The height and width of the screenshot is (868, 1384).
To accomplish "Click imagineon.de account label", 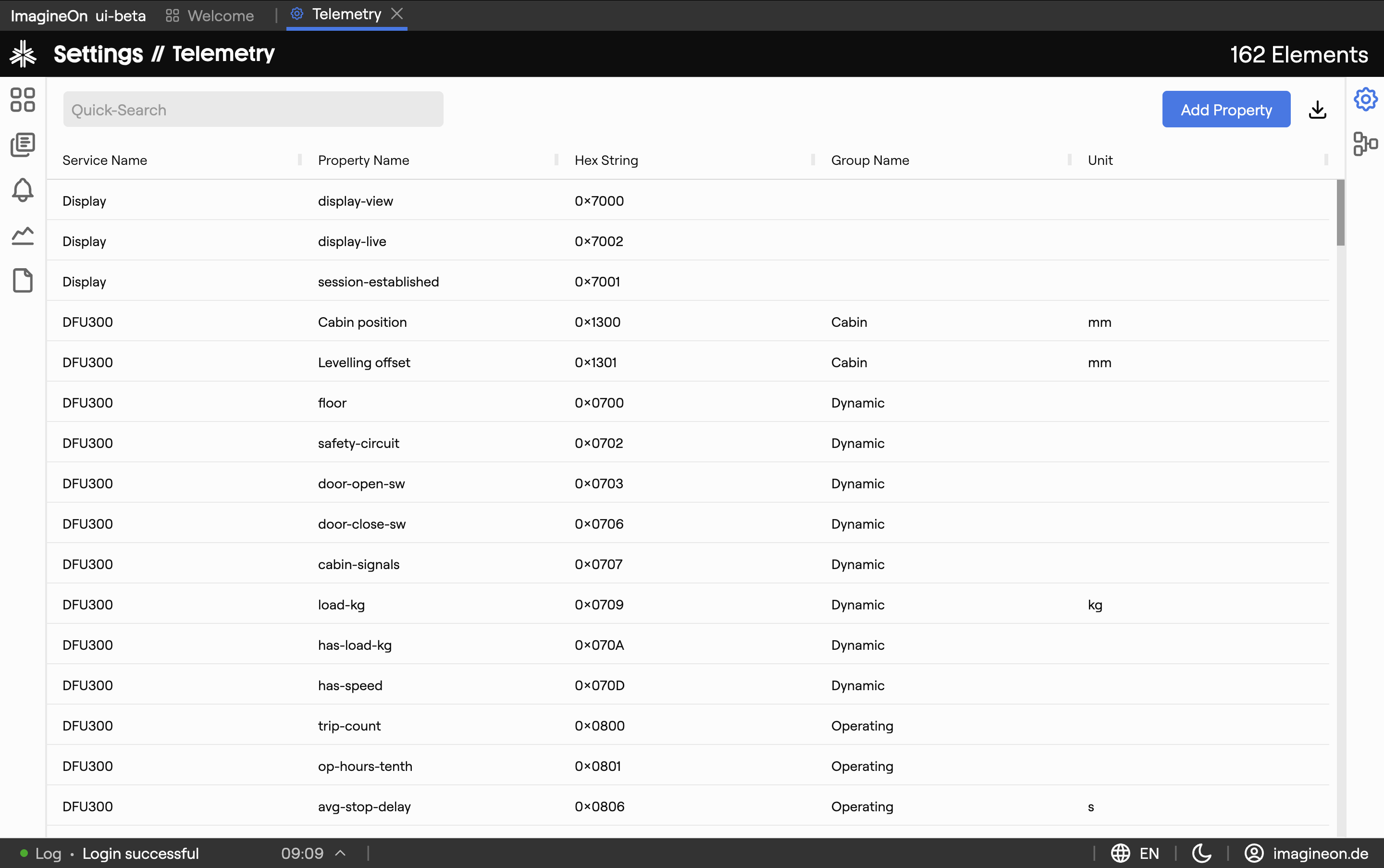I will coord(1320,853).
